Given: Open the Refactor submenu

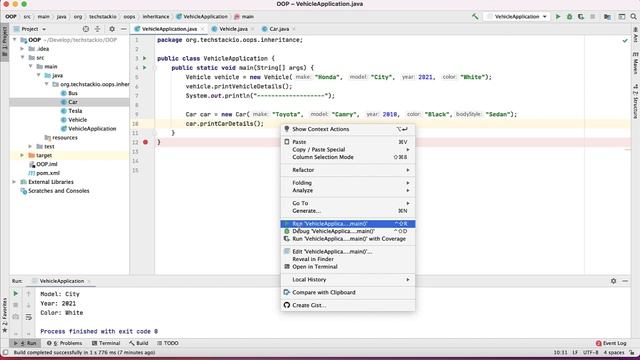Looking at the screenshot, I should [x=348, y=170].
